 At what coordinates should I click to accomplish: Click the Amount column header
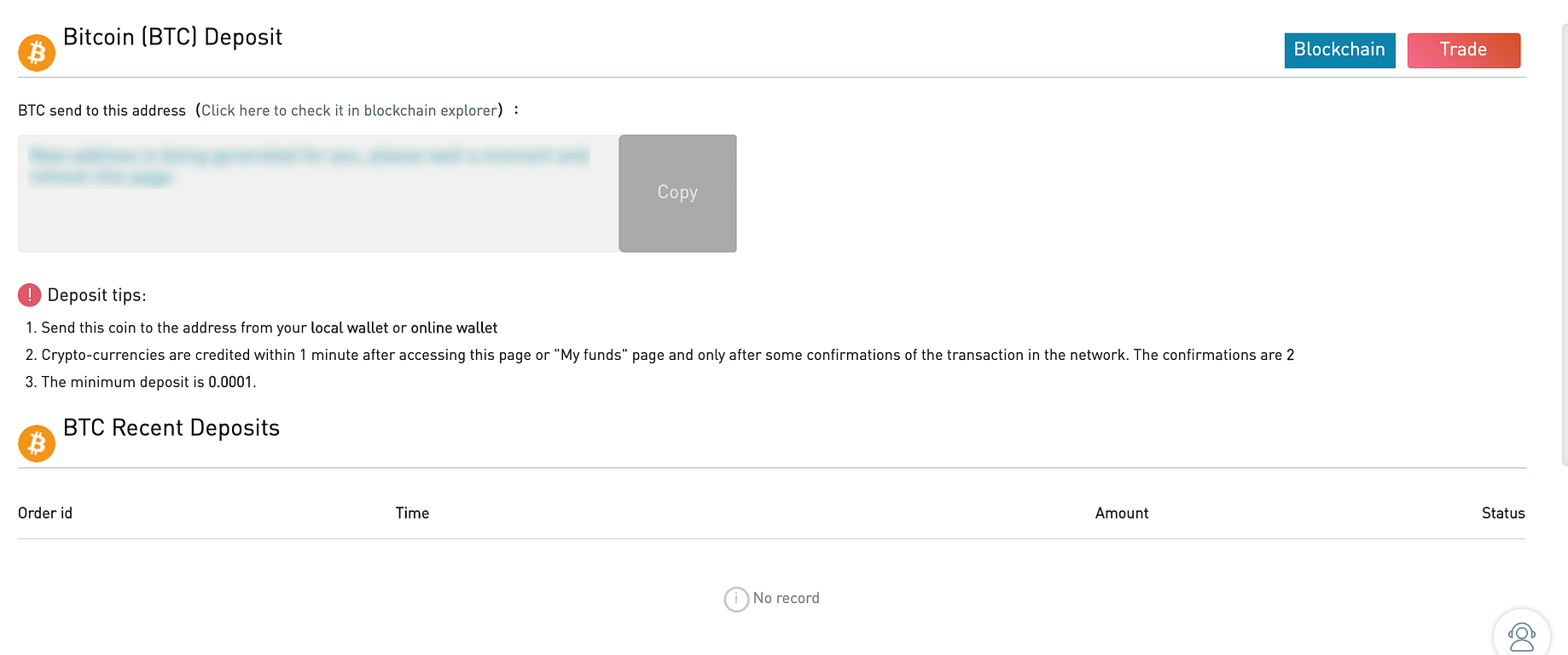[x=1122, y=513]
